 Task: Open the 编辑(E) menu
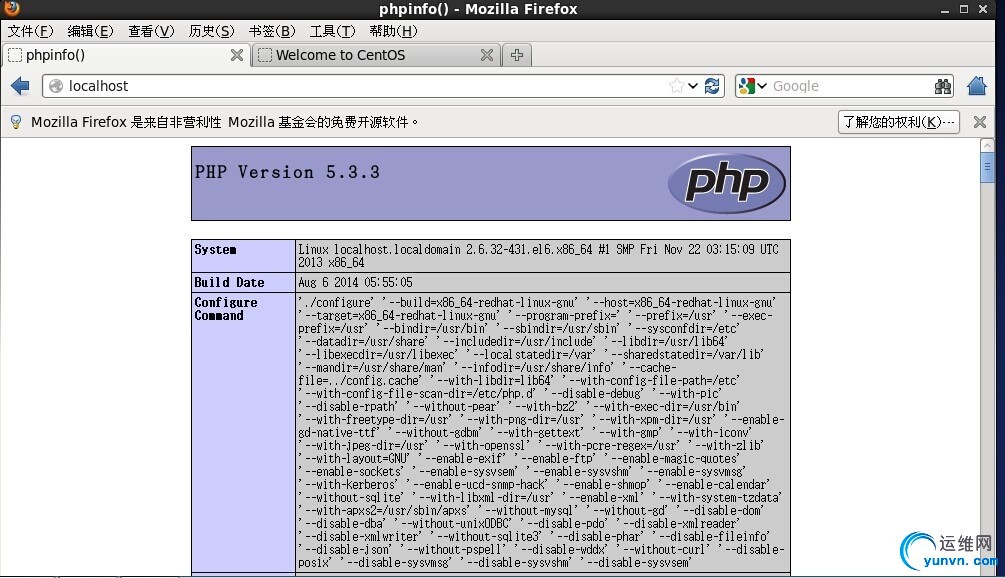(x=90, y=31)
